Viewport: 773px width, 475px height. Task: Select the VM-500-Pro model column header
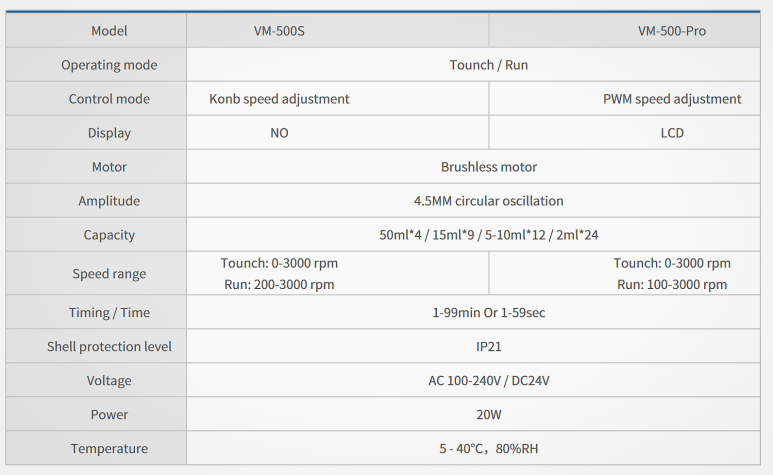[672, 31]
